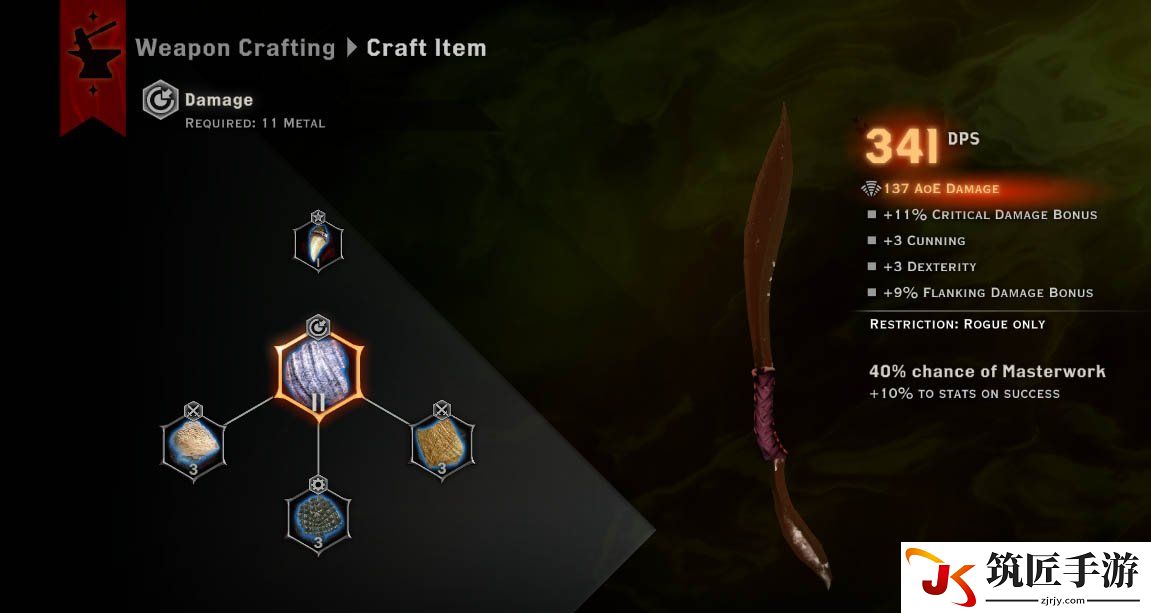Select the central Damage metal slot
The height and width of the screenshot is (613, 1151).
[319, 373]
